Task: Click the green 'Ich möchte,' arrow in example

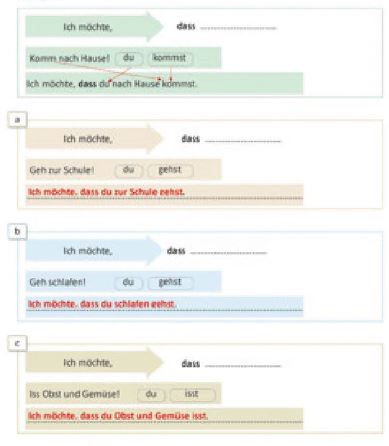Action: [94, 27]
